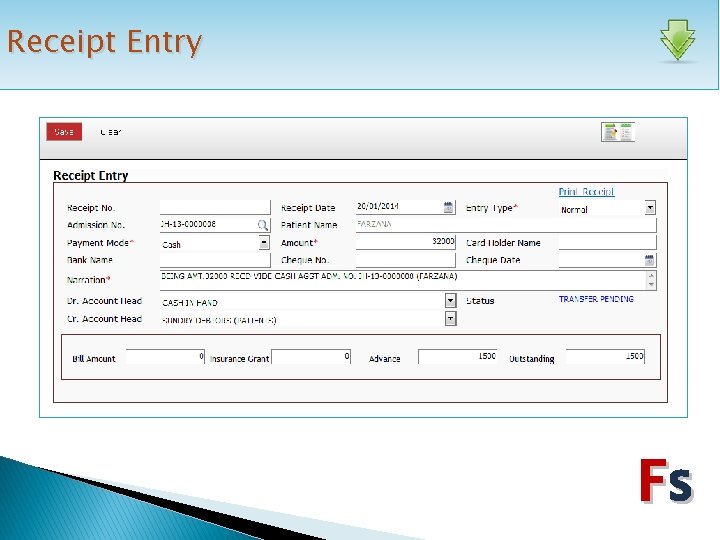Clear the receipt form
The height and width of the screenshot is (540, 720).
pyautogui.click(x=111, y=132)
